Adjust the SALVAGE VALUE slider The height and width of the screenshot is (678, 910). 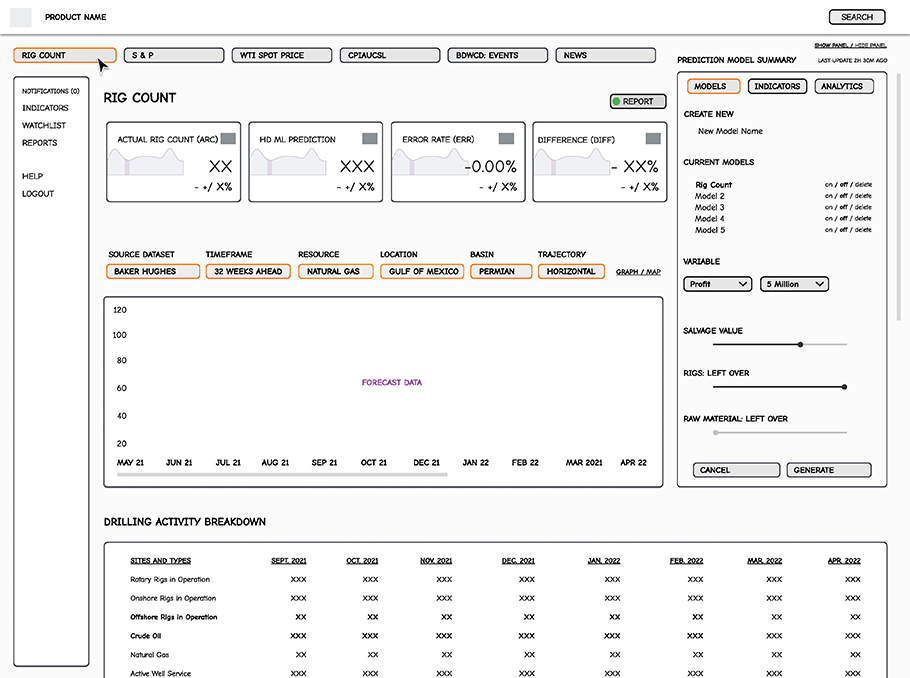click(x=799, y=344)
